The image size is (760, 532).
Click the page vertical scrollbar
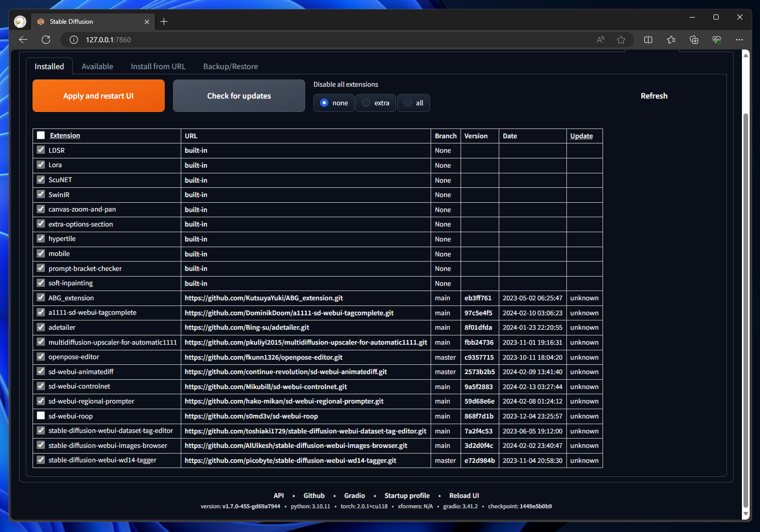pos(746,310)
